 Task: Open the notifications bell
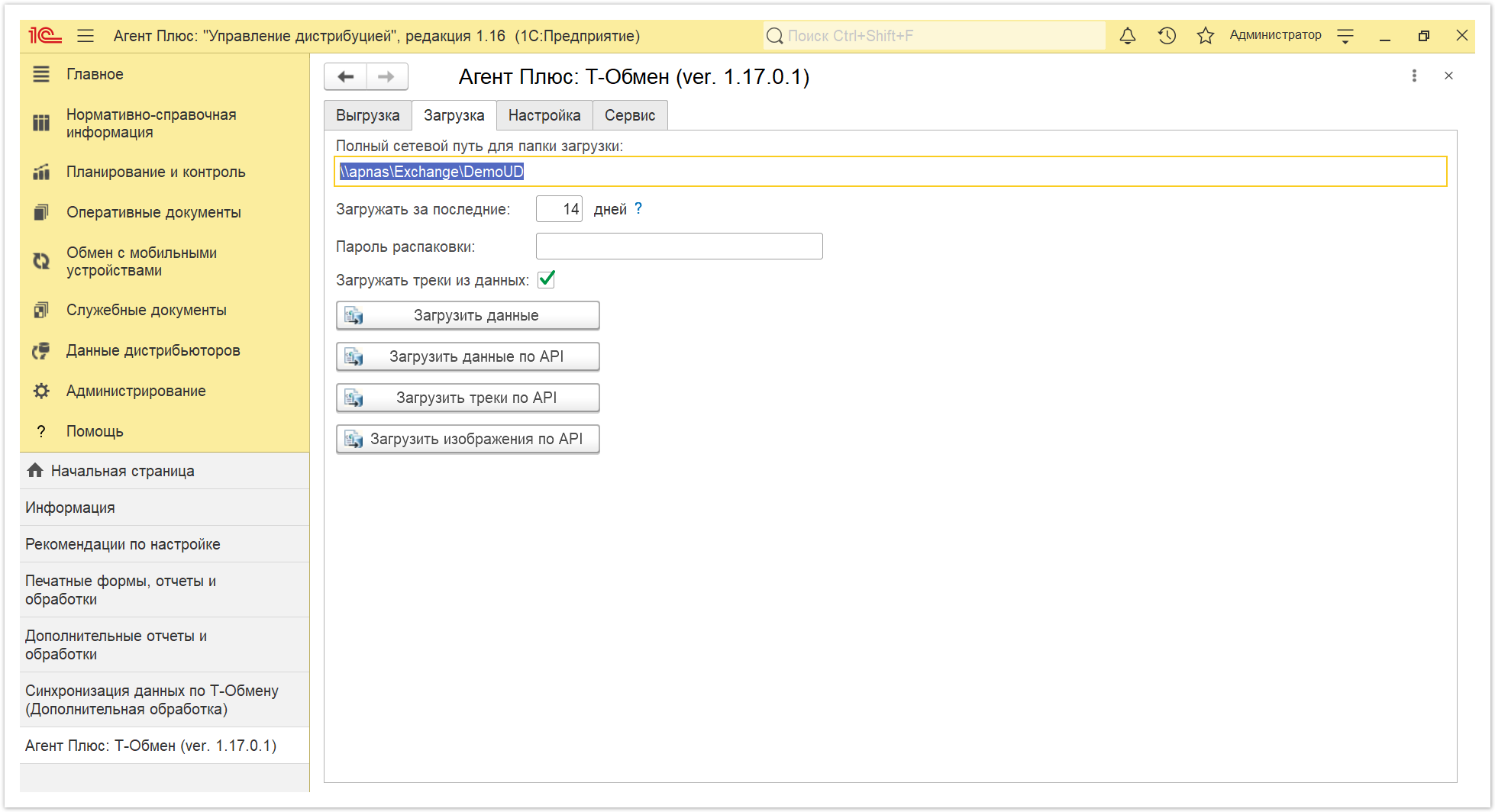(1128, 36)
